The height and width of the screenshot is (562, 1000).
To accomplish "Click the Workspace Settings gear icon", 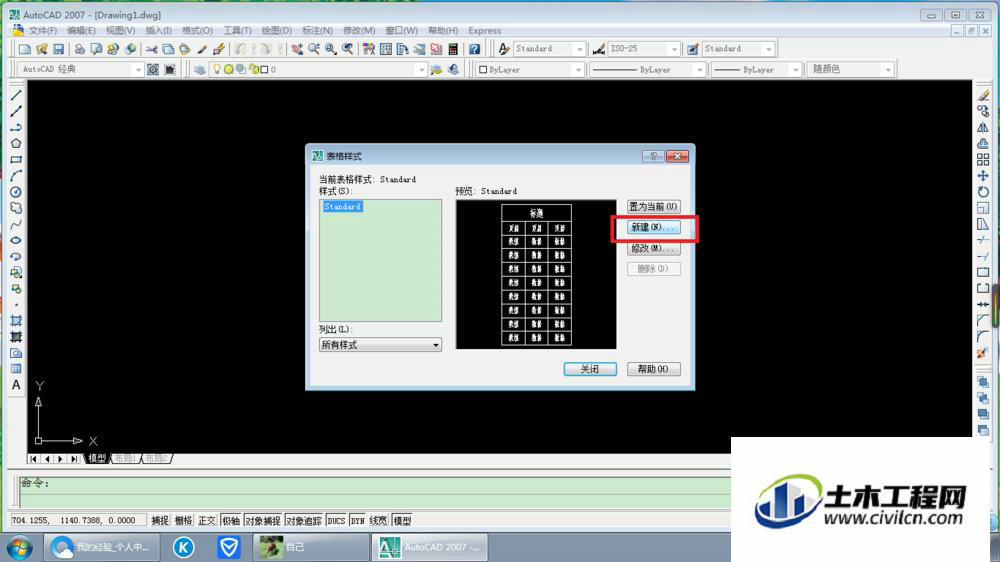I will pos(153,70).
